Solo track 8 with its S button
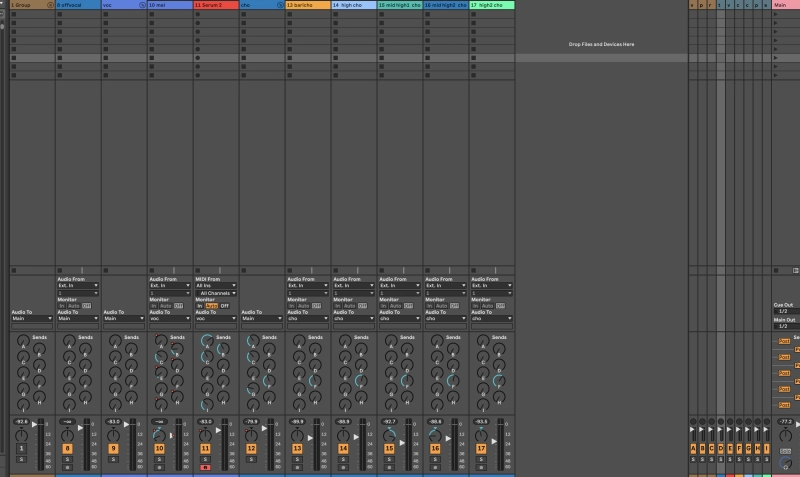 pos(67,459)
